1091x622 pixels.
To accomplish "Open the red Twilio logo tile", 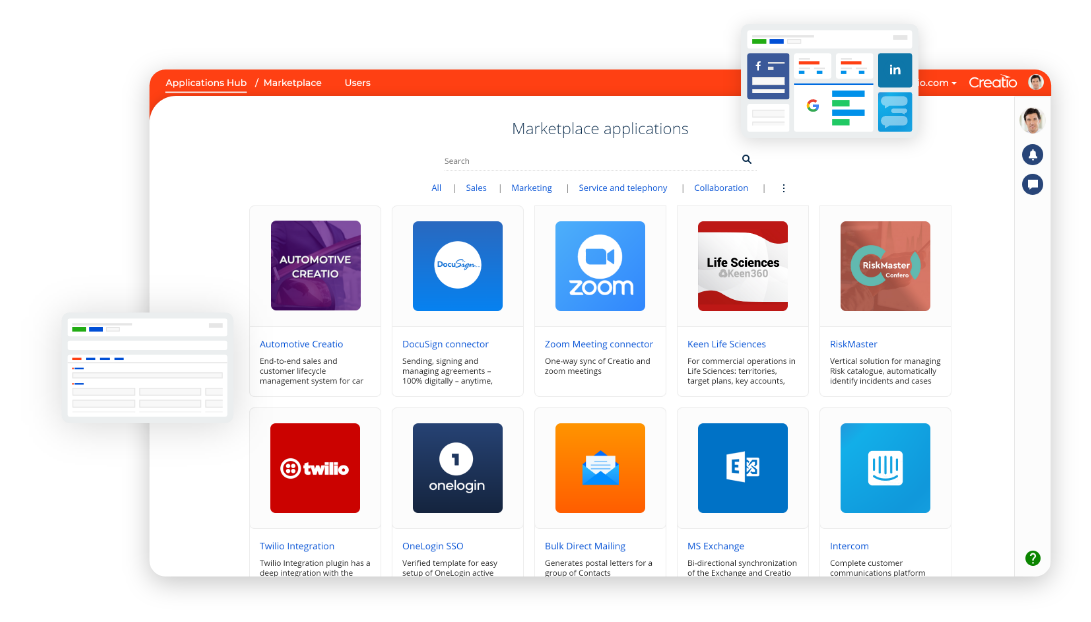I will (x=315, y=468).
